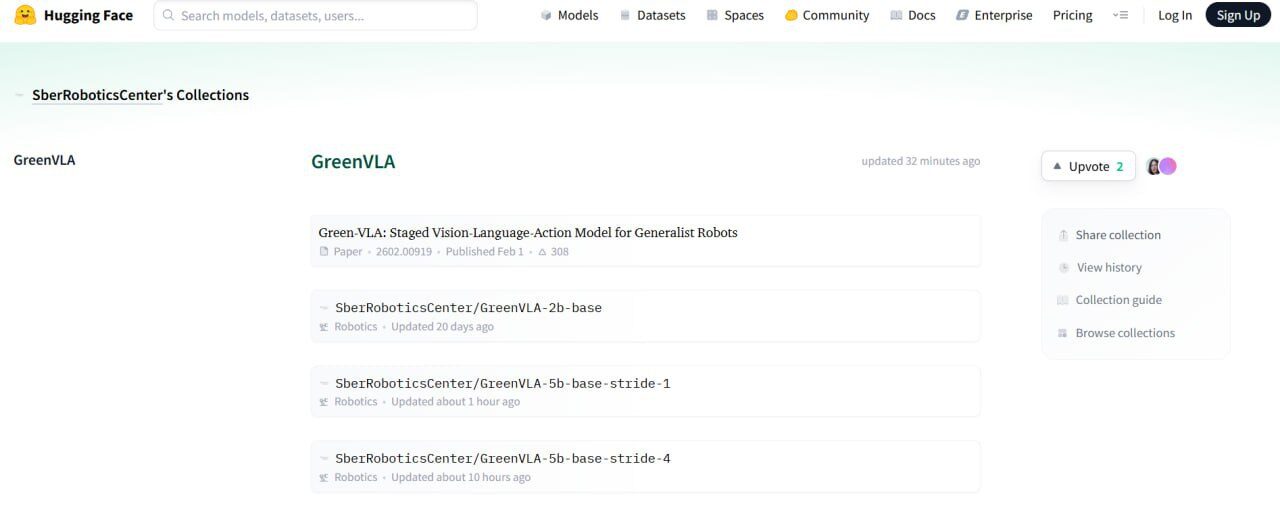Open the Models navigation item
The height and width of the screenshot is (508, 1280).
coord(569,15)
